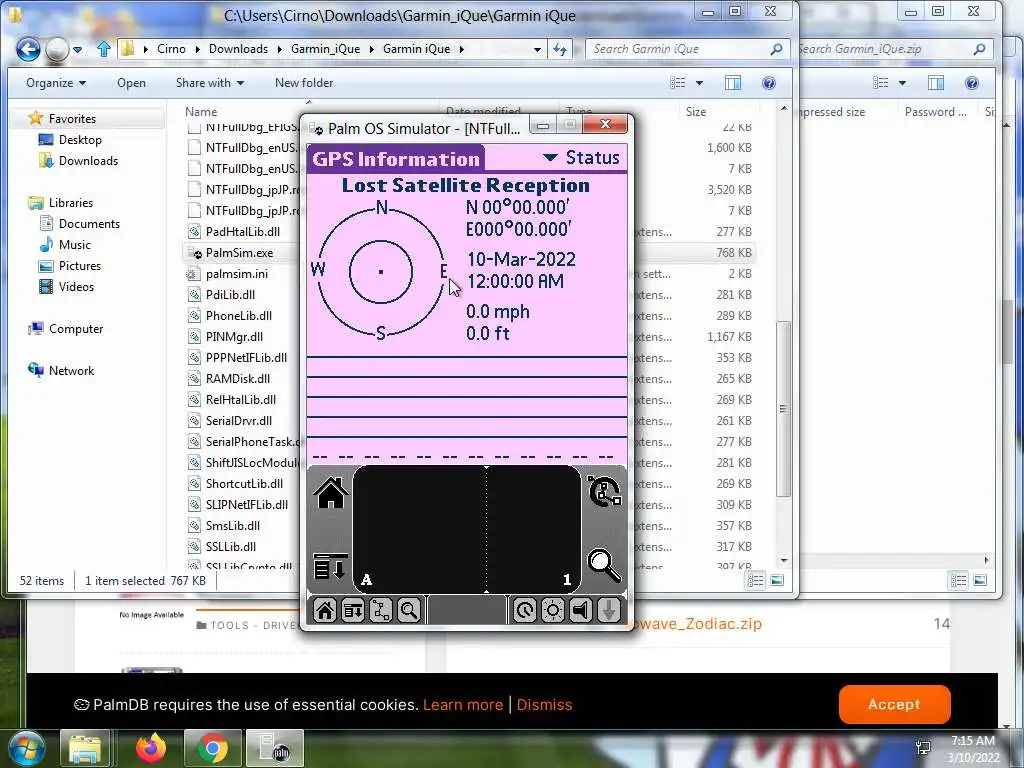Tap small Home icon in status bar
The height and width of the screenshot is (768, 1024).
coord(325,611)
